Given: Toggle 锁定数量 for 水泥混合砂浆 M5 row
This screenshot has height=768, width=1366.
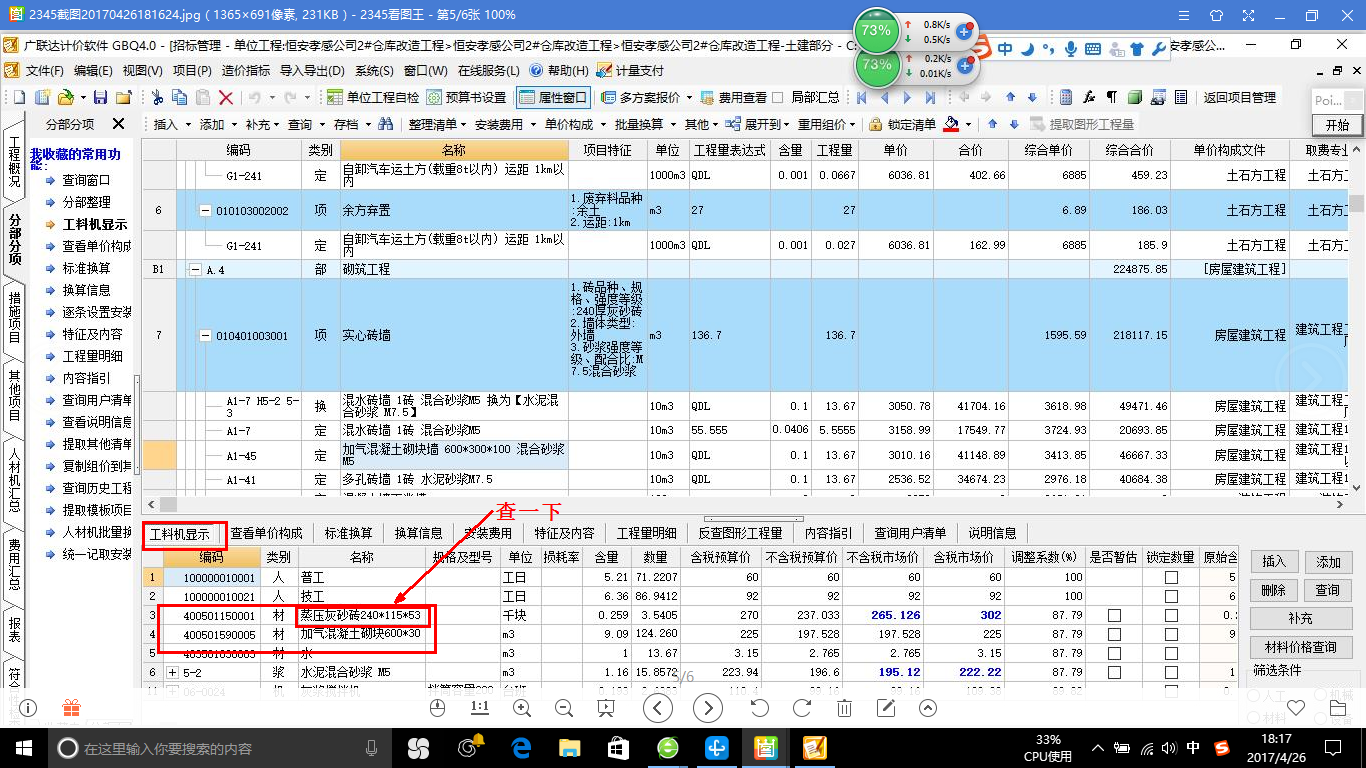Looking at the screenshot, I should click(x=1171, y=673).
